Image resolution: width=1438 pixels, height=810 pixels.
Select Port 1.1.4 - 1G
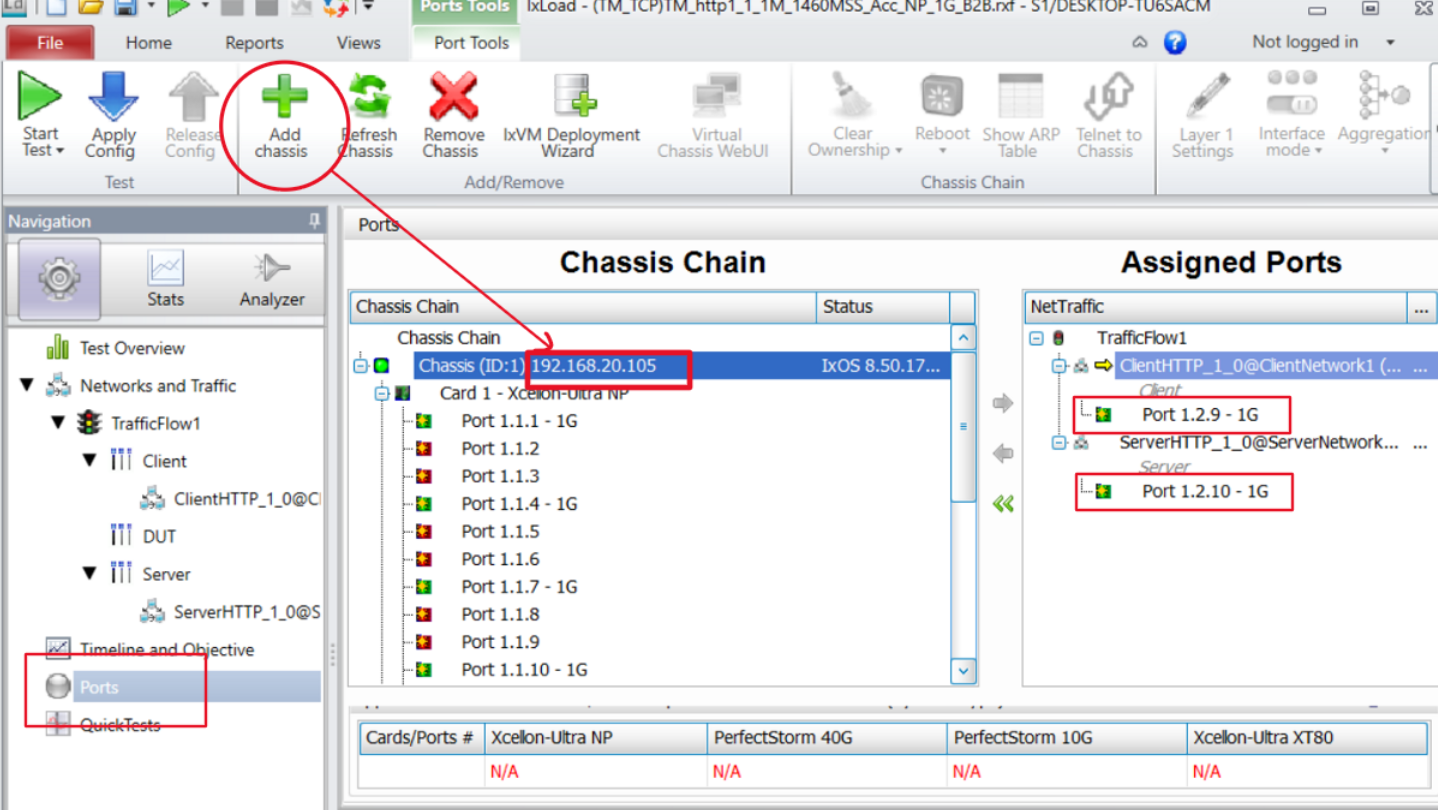click(519, 504)
